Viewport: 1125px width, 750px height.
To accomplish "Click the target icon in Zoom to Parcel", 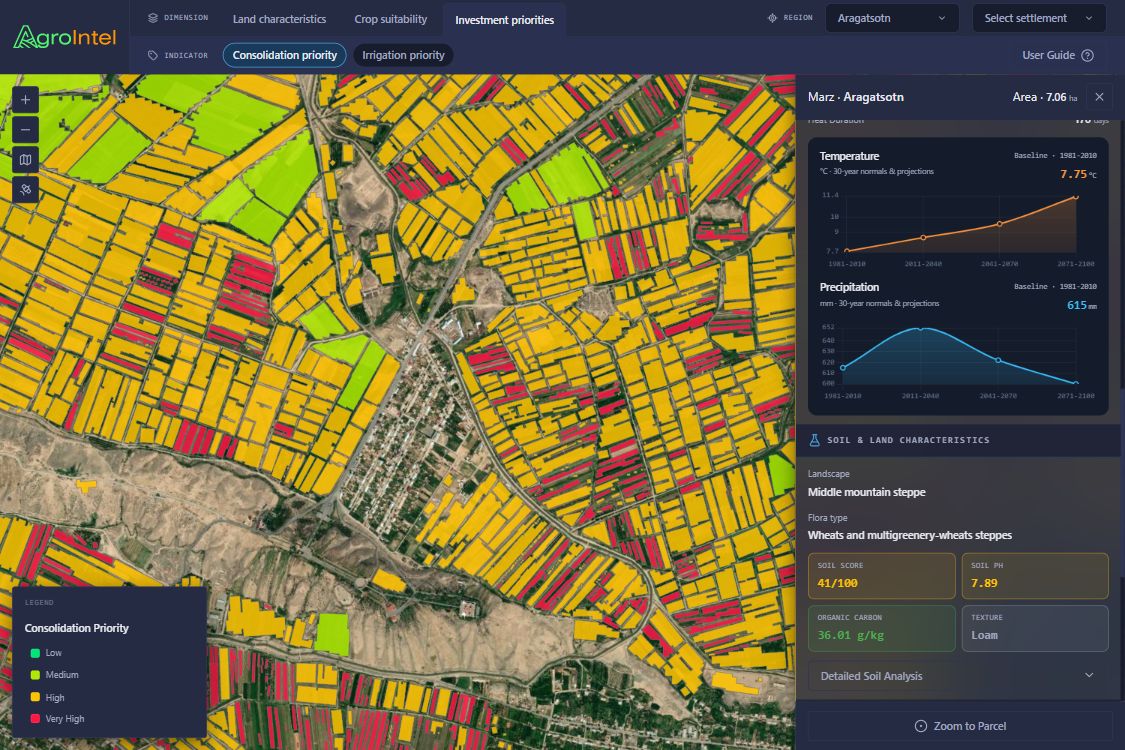I will [x=921, y=726].
